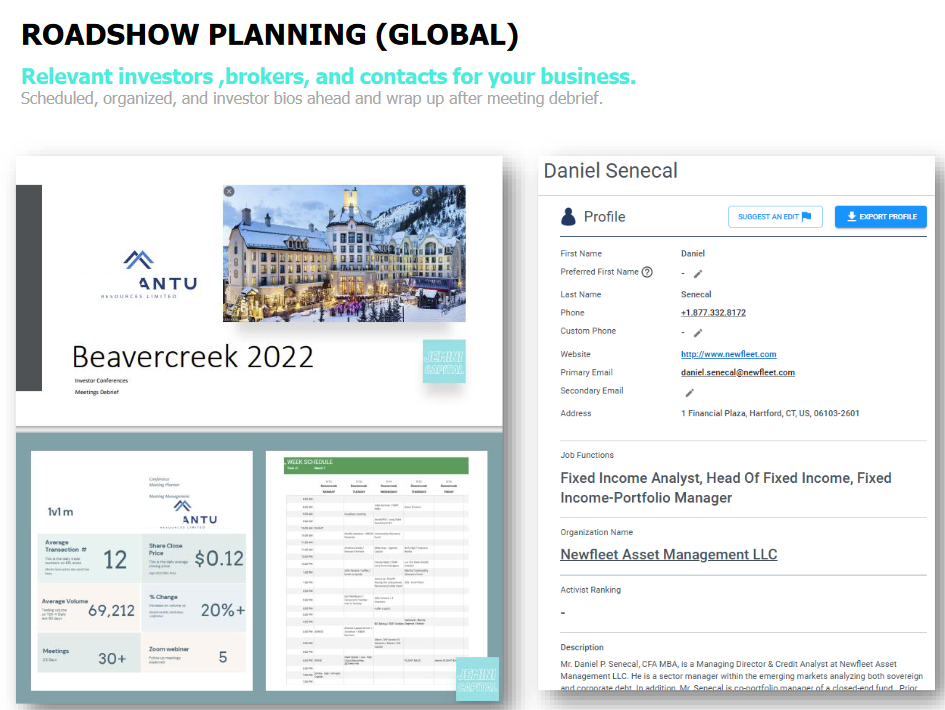The height and width of the screenshot is (710, 945).
Task: Open the Week Schedule spreadsheet thumbnail
Action: 376,571
